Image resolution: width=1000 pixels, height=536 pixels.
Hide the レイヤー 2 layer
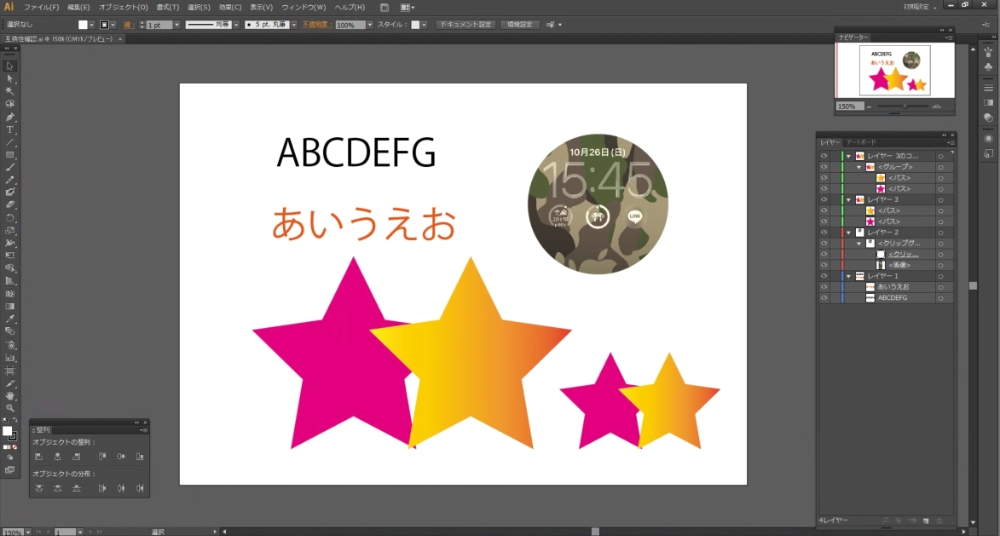click(x=824, y=232)
